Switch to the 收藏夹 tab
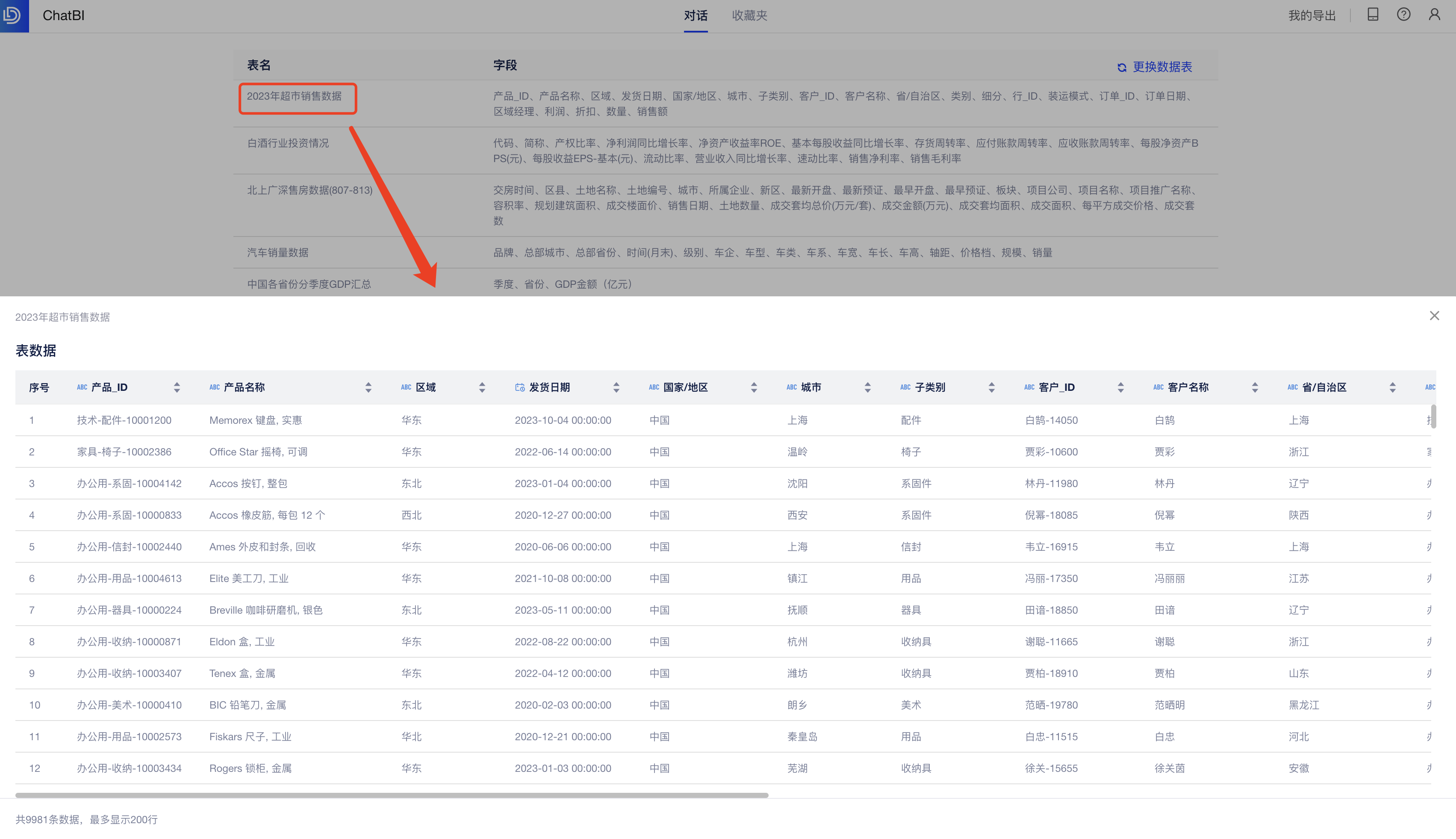 click(x=749, y=15)
